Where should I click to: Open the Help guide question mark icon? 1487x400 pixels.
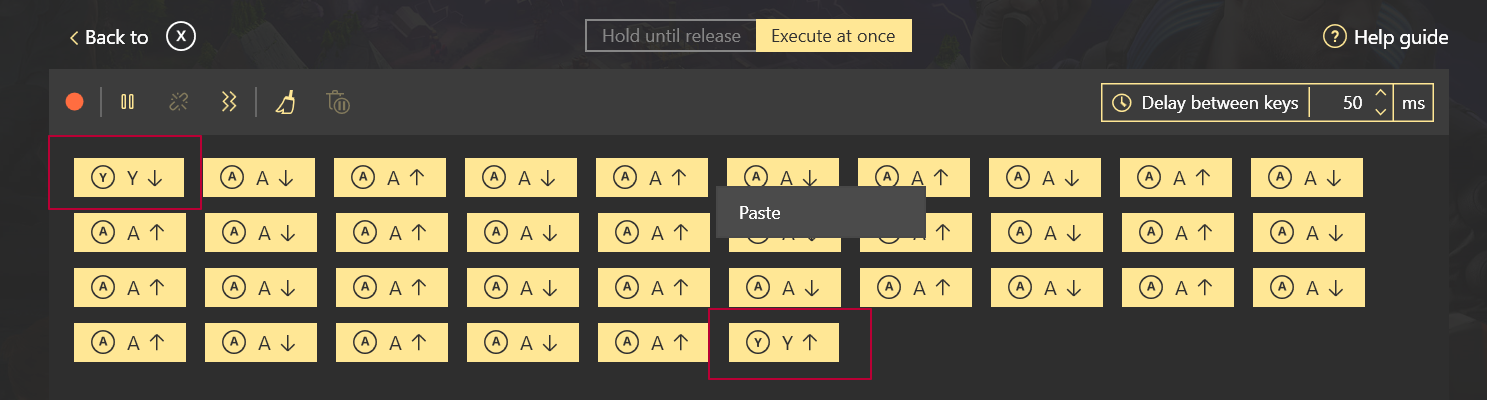click(x=1334, y=38)
